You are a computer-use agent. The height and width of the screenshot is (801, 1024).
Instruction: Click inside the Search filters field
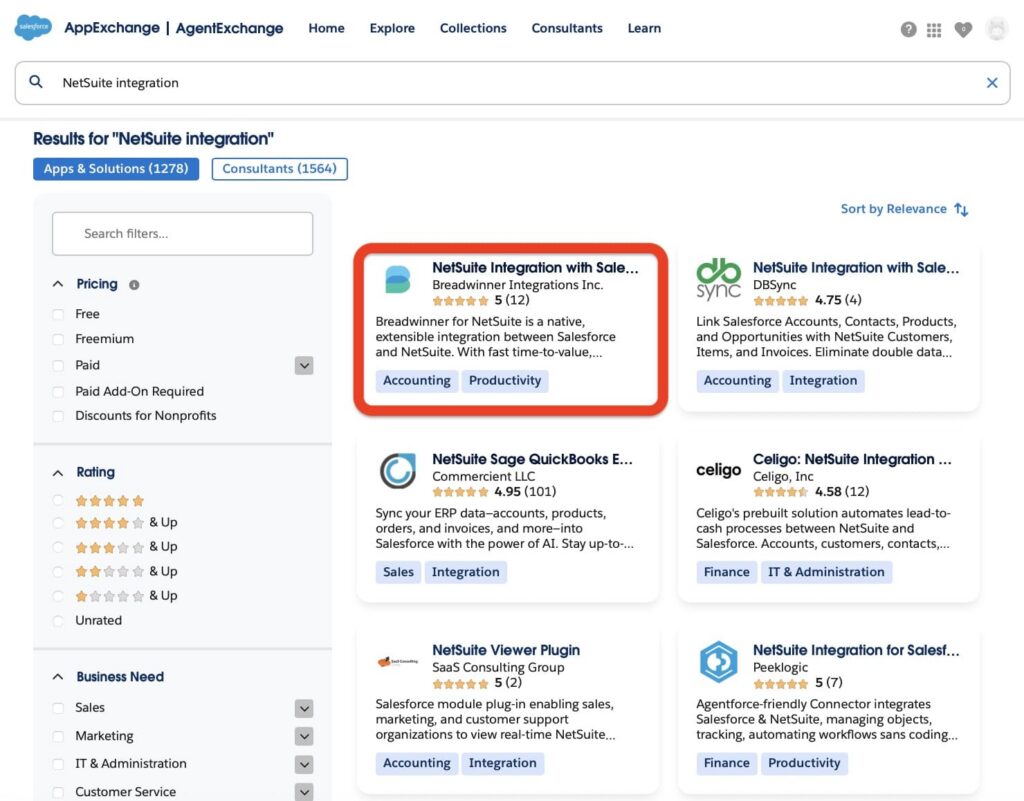[182, 233]
